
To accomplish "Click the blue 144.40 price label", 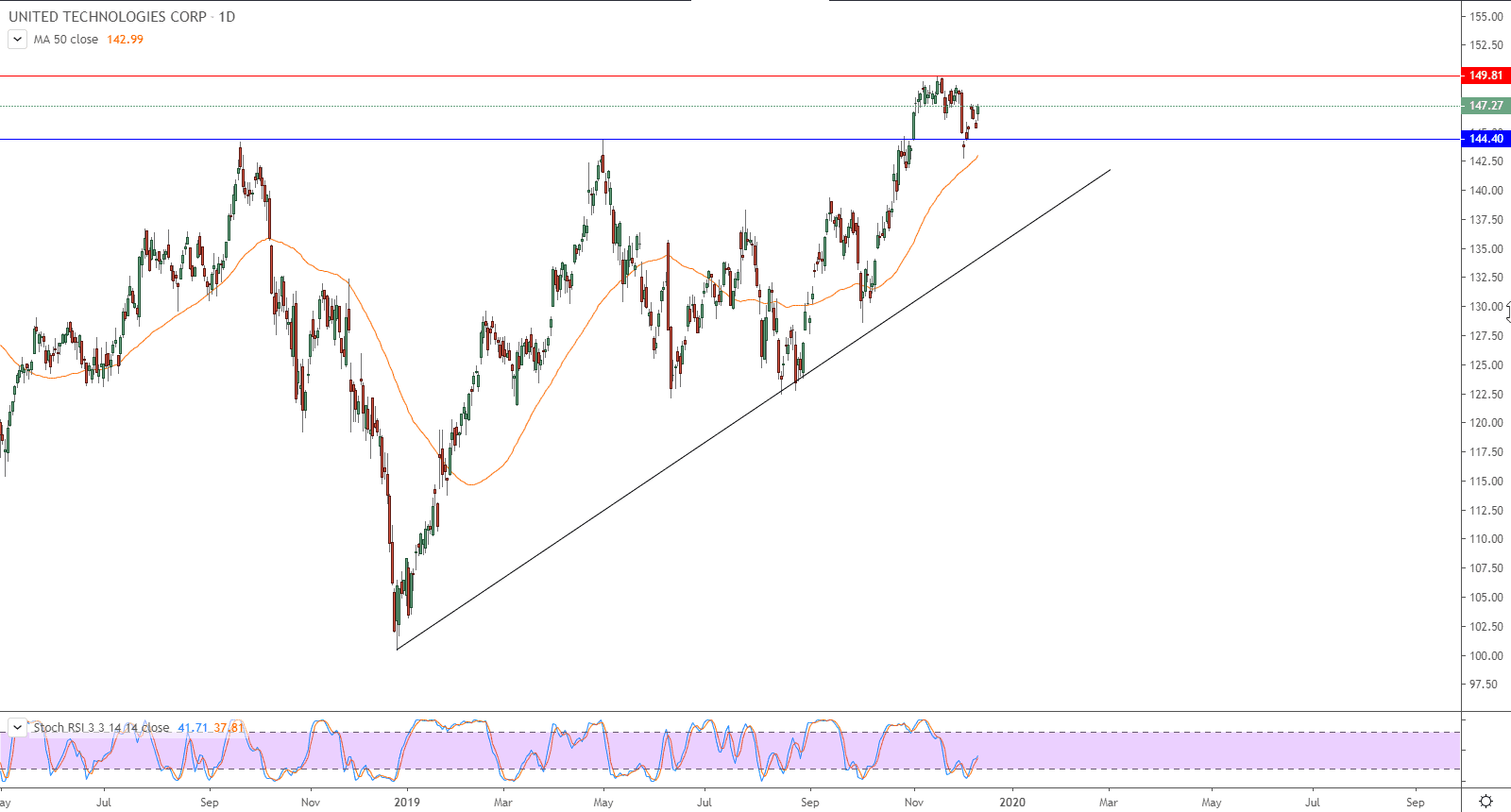I will [x=1486, y=139].
